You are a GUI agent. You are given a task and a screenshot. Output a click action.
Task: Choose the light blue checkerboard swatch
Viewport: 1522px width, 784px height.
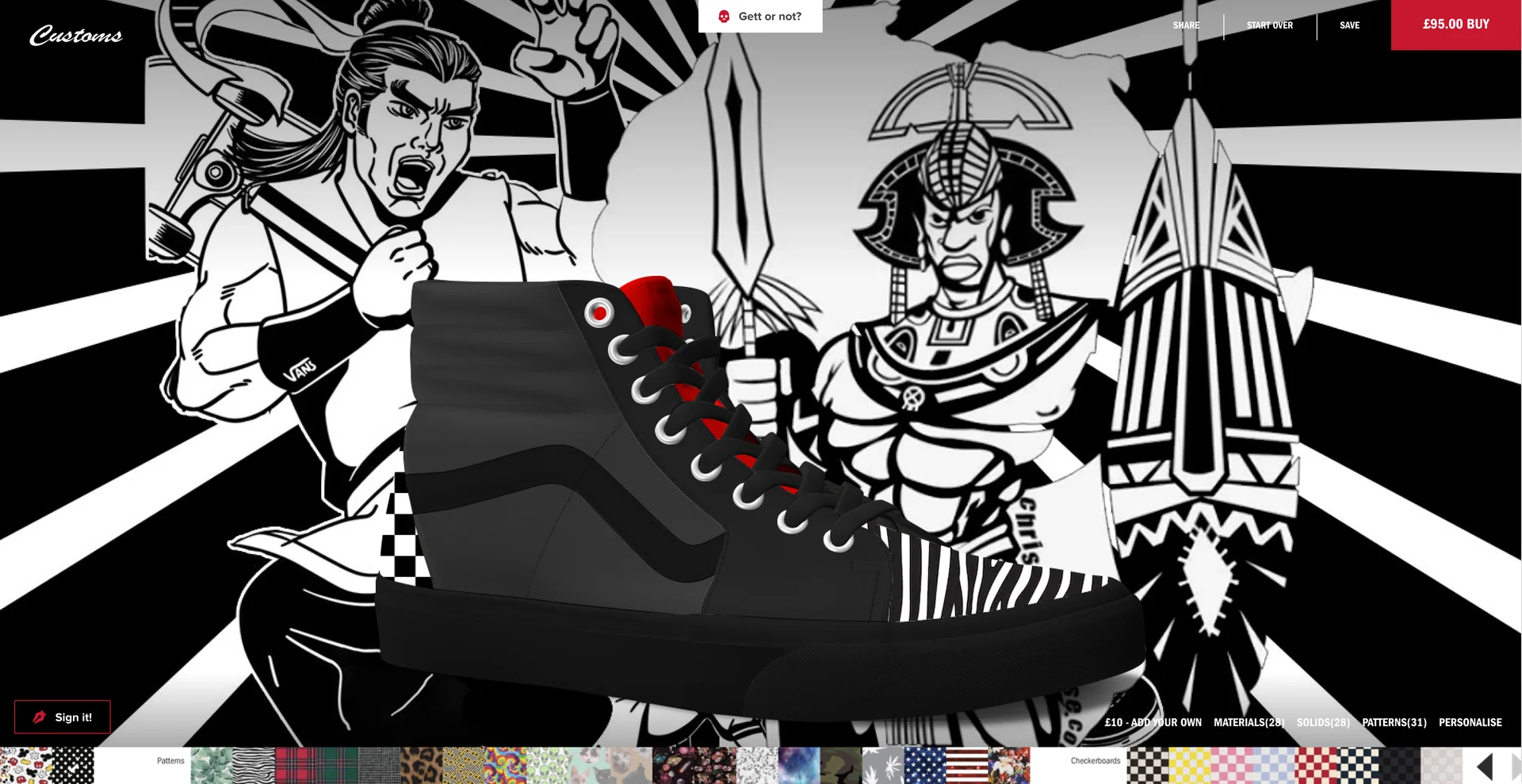[x=1274, y=766]
